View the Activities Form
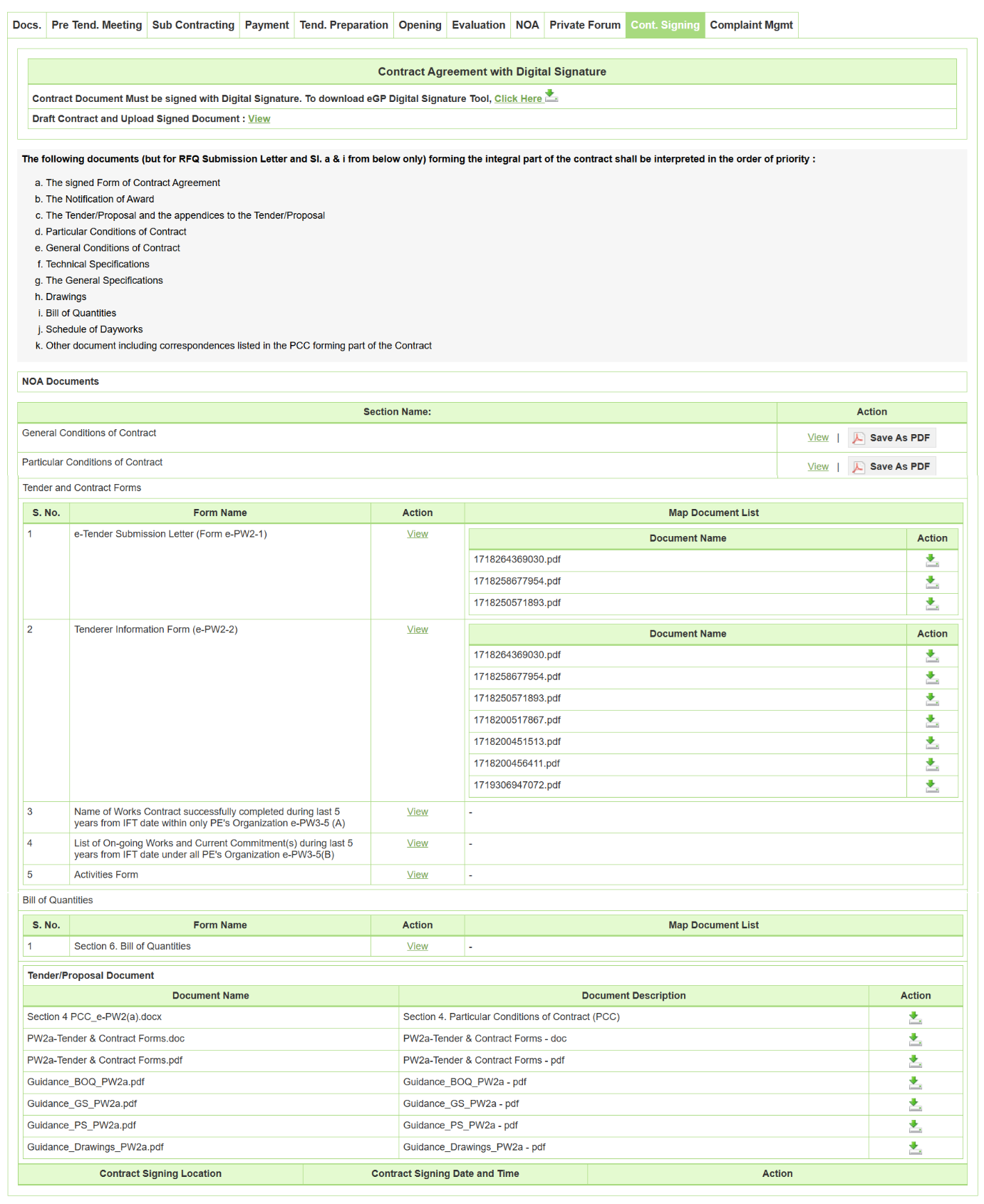 (418, 875)
